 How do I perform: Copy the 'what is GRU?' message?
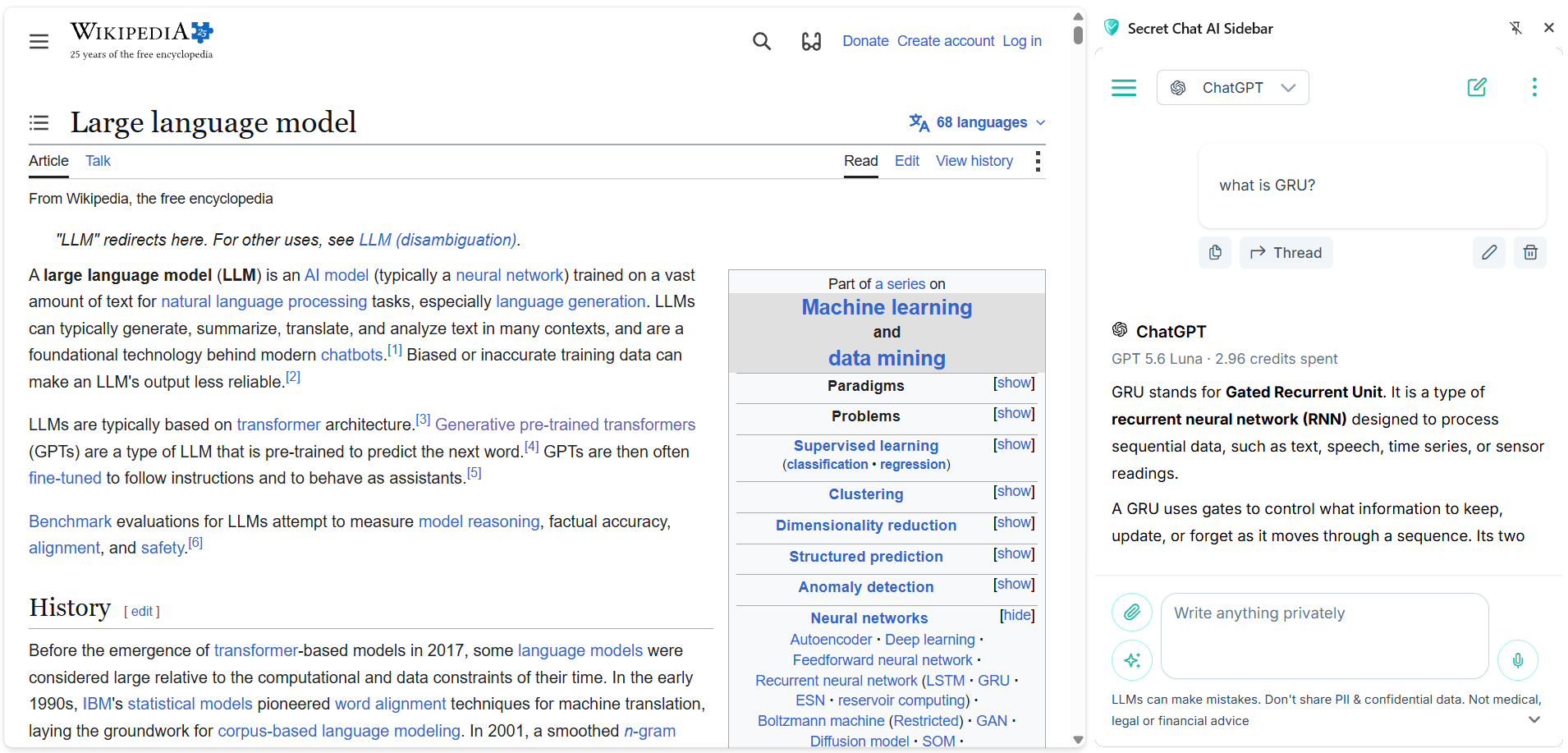[1215, 252]
